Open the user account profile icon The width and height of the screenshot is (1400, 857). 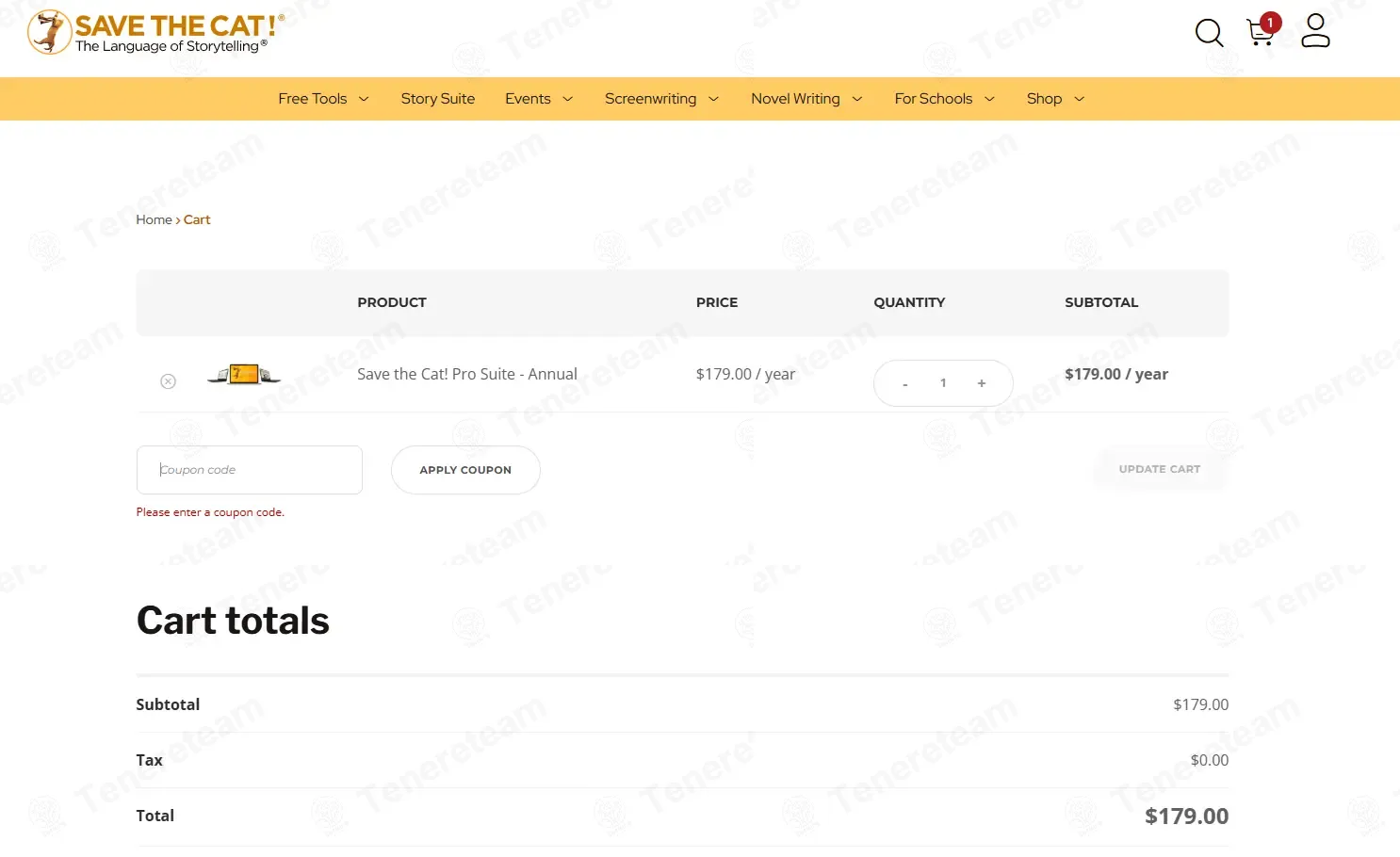pos(1315,30)
